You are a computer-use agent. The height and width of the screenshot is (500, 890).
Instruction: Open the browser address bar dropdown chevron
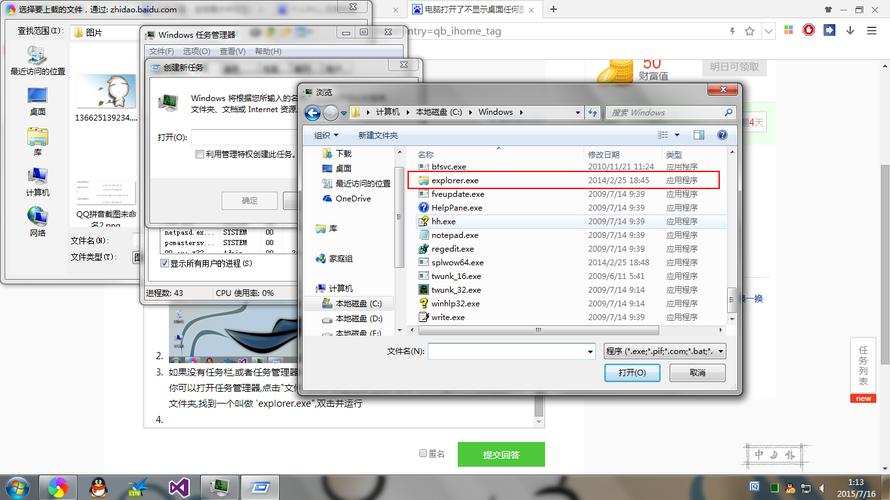768,31
